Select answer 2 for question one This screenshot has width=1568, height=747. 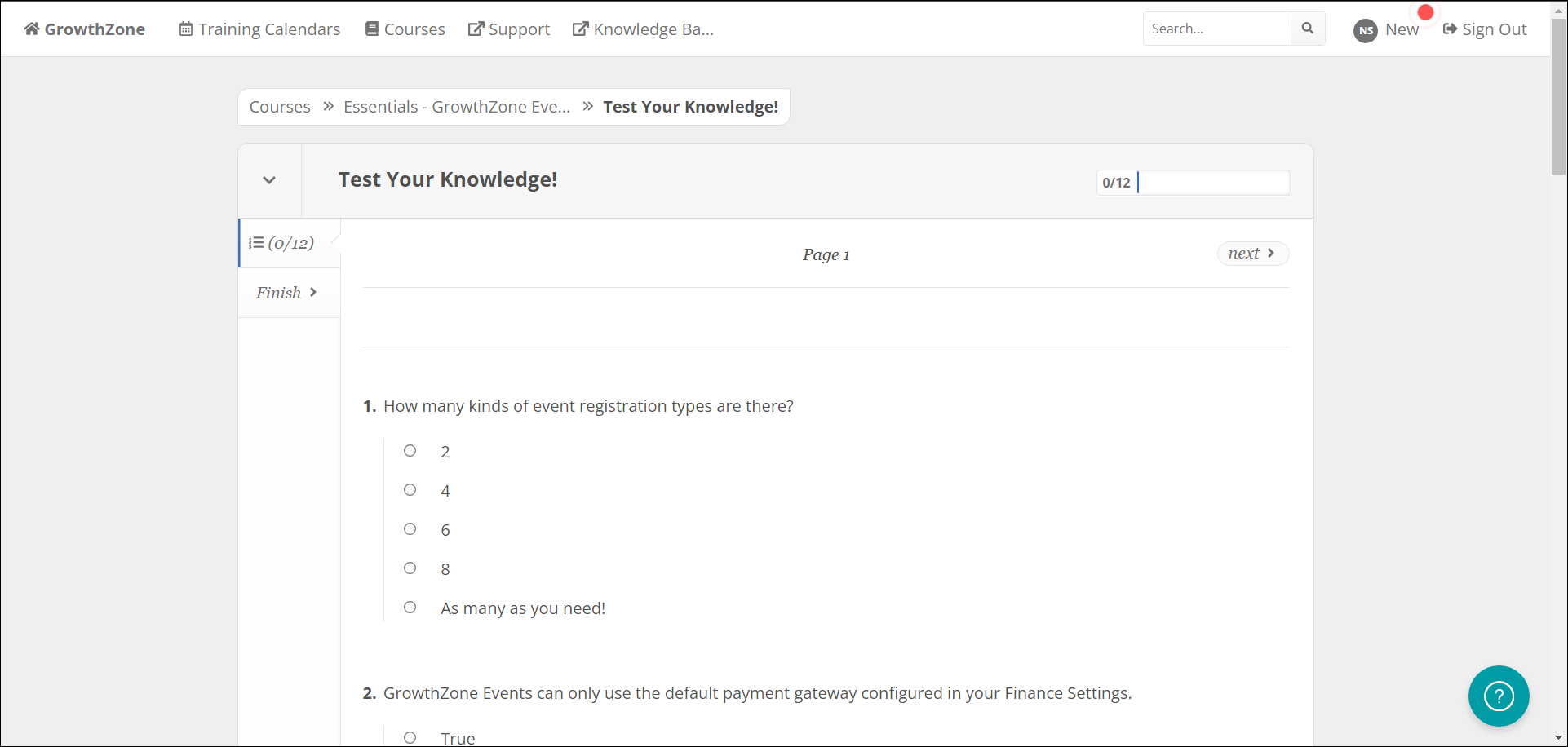tap(410, 451)
